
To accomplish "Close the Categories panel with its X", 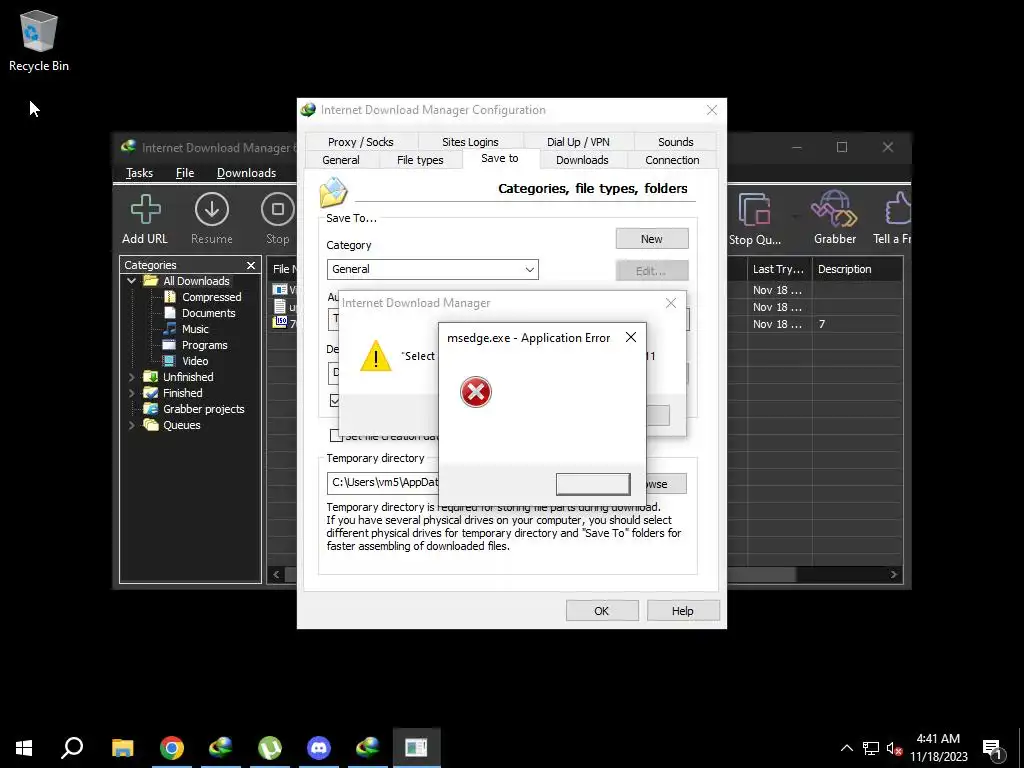I will click(251, 265).
